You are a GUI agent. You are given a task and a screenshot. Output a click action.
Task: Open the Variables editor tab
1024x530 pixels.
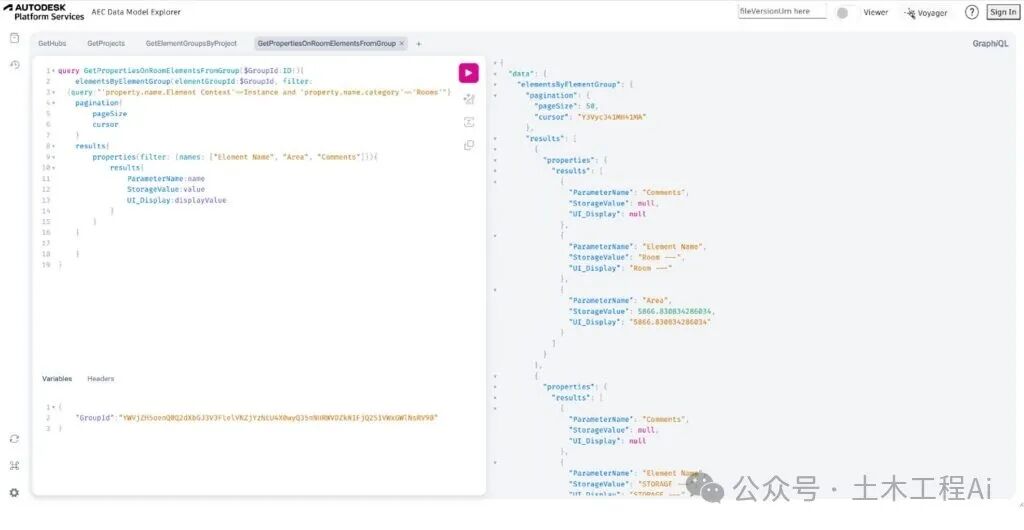57,379
